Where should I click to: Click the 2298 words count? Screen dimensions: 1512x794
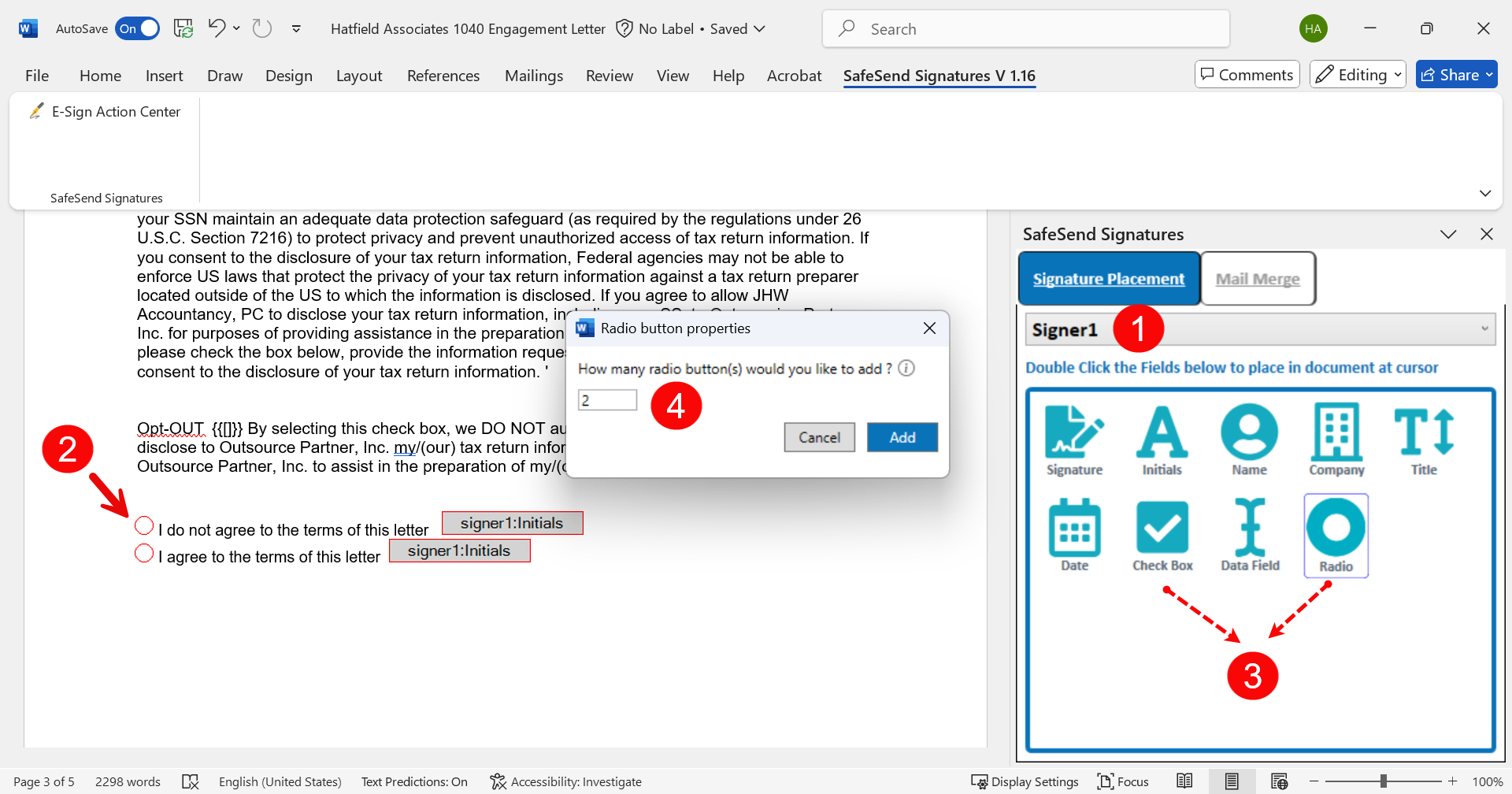tap(128, 781)
